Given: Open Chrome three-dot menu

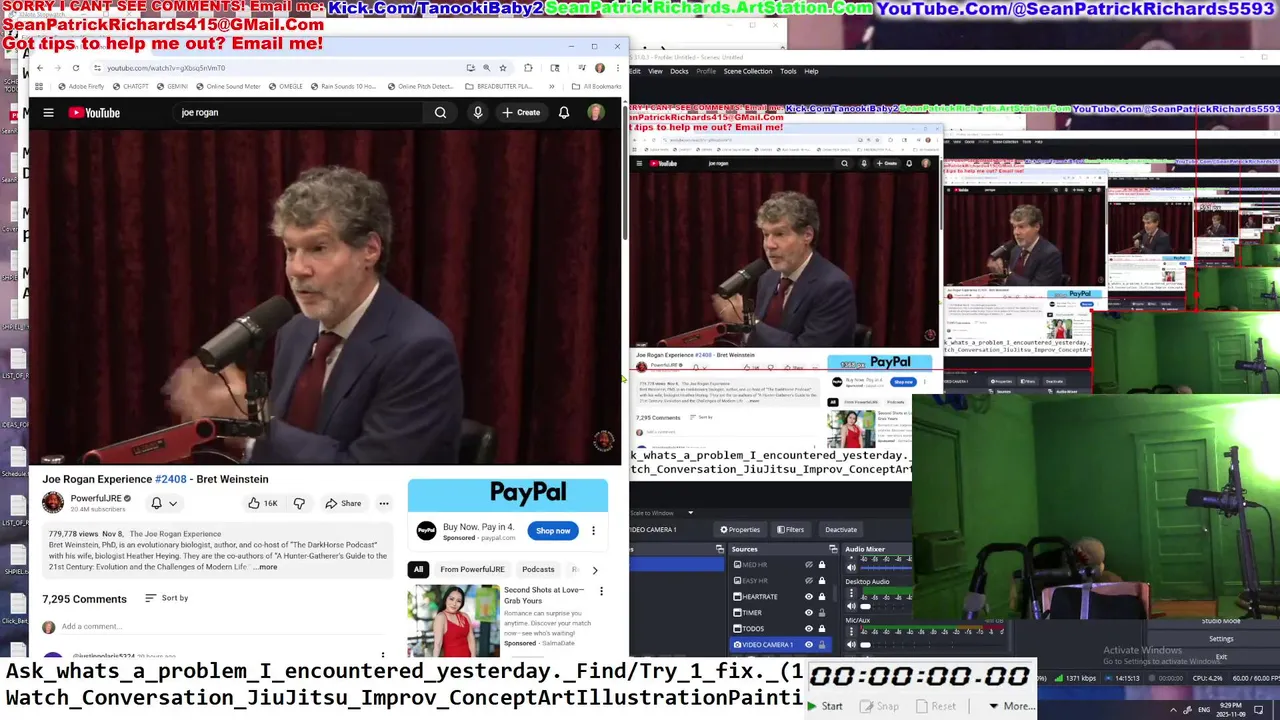Looking at the screenshot, I should click(x=617, y=68).
